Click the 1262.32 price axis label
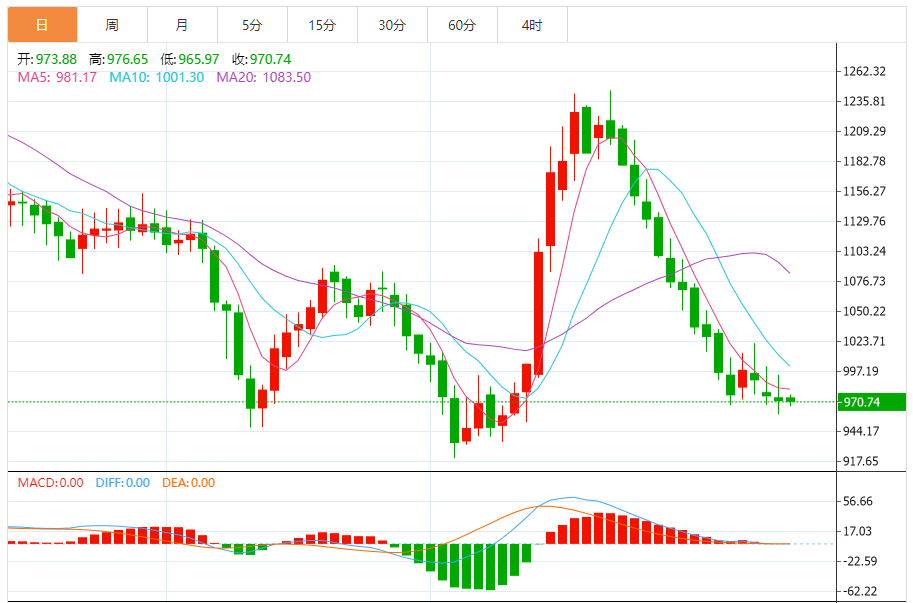The image size is (913, 603). click(865, 72)
